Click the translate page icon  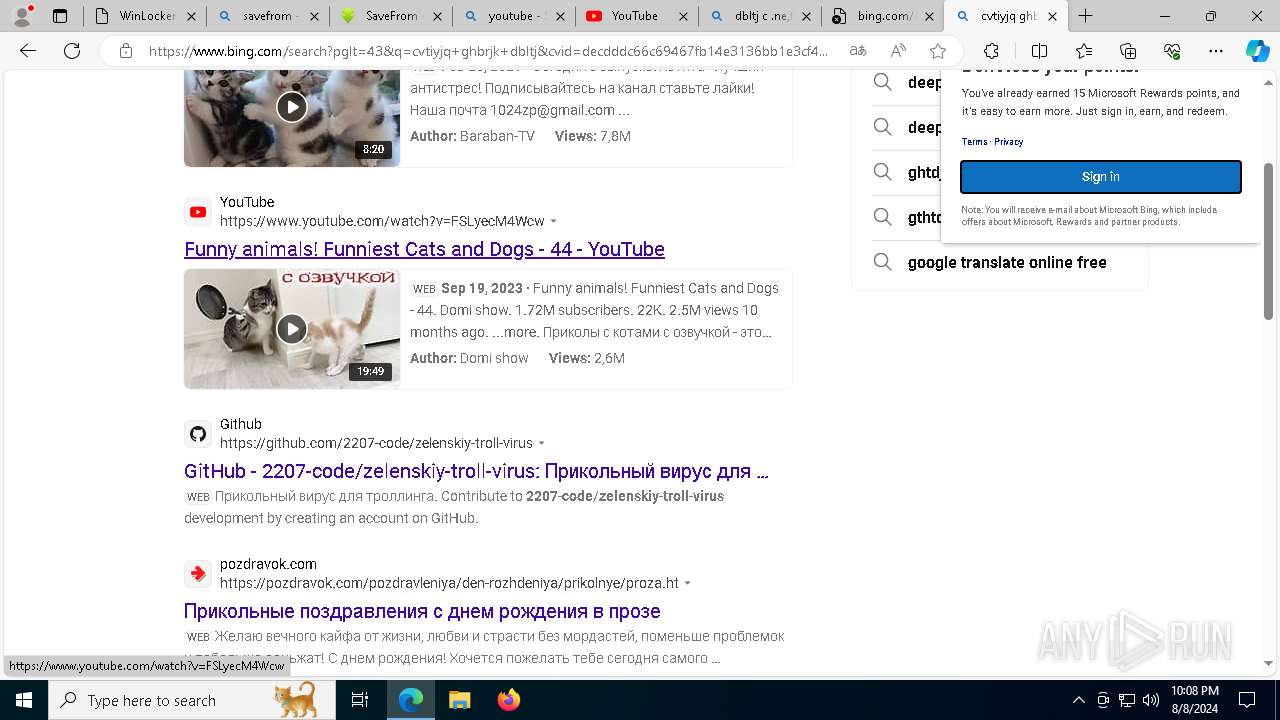(858, 51)
